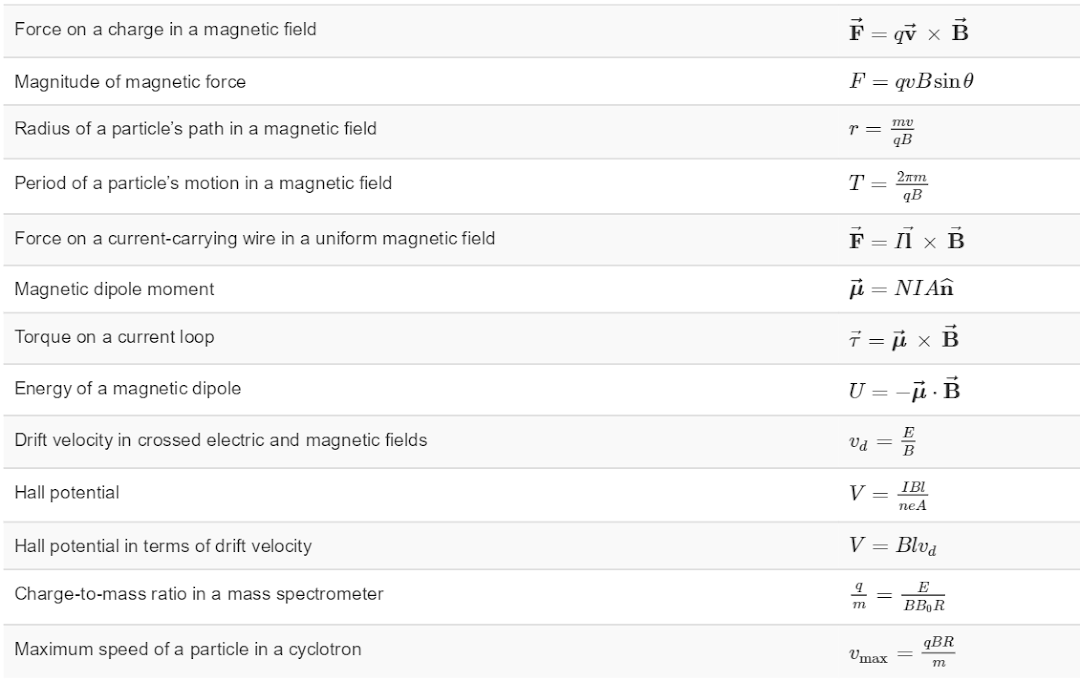Screen dimensions: 1080x682
Task: Click the F = Il × B equation
Action: click(x=906, y=238)
